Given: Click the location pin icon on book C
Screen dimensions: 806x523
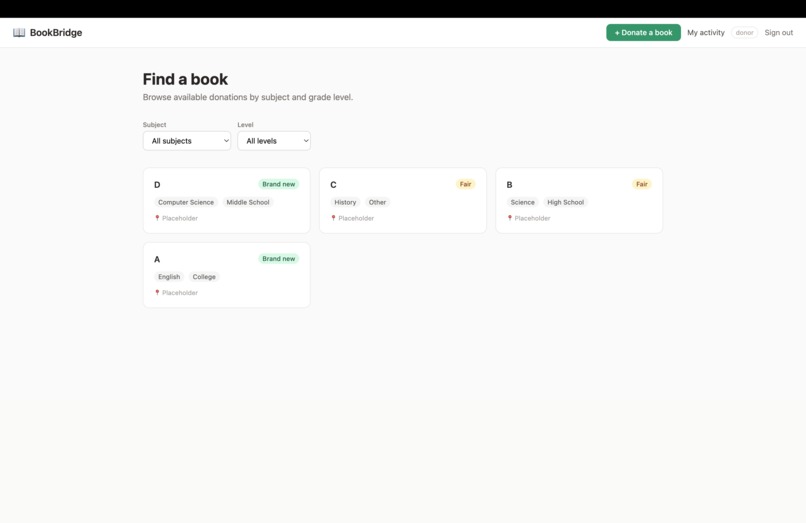Looking at the screenshot, I should click(x=333, y=218).
